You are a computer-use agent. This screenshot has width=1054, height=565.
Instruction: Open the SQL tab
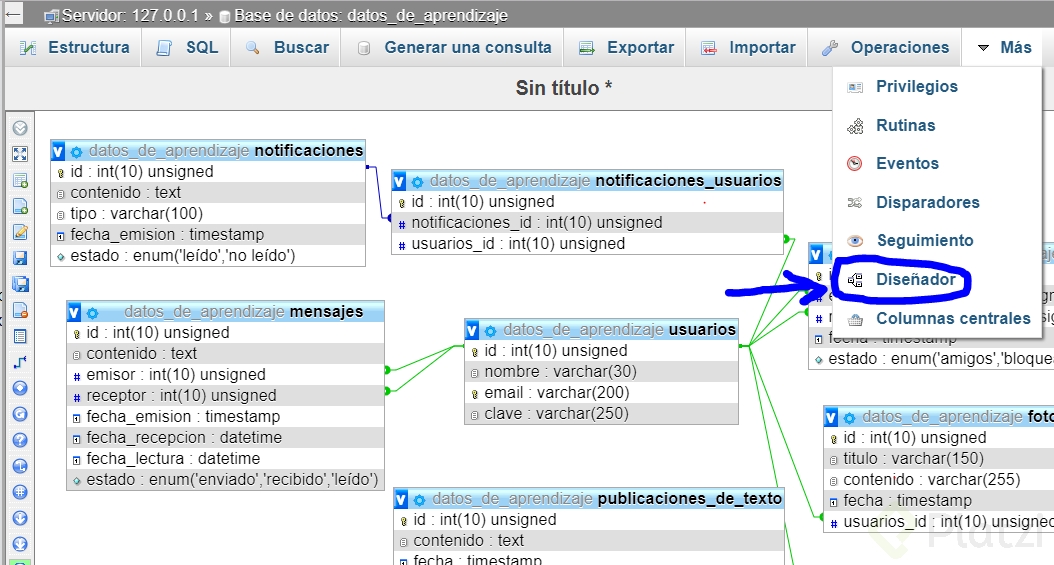coord(188,48)
